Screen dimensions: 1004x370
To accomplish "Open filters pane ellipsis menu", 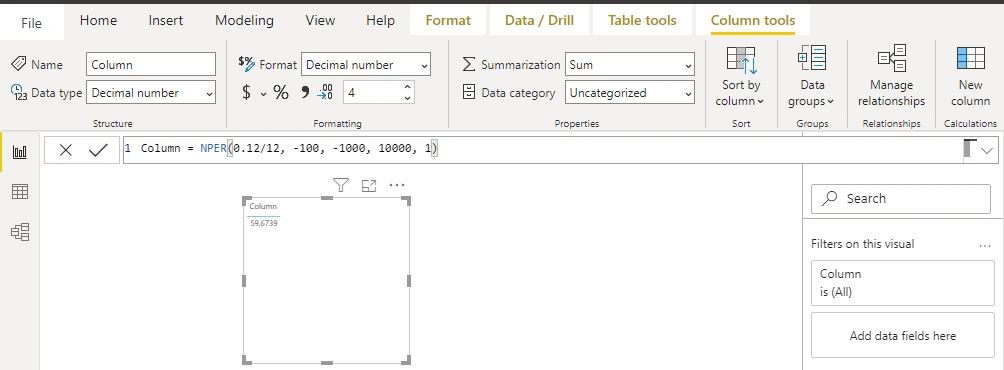I will tap(985, 245).
